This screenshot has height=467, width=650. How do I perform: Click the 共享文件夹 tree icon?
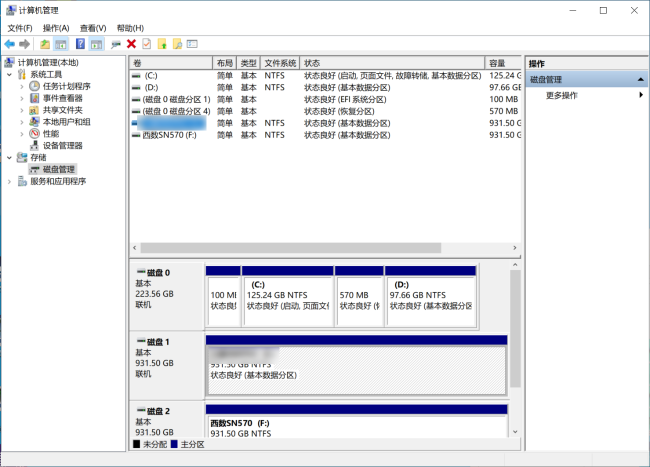(x=34, y=110)
